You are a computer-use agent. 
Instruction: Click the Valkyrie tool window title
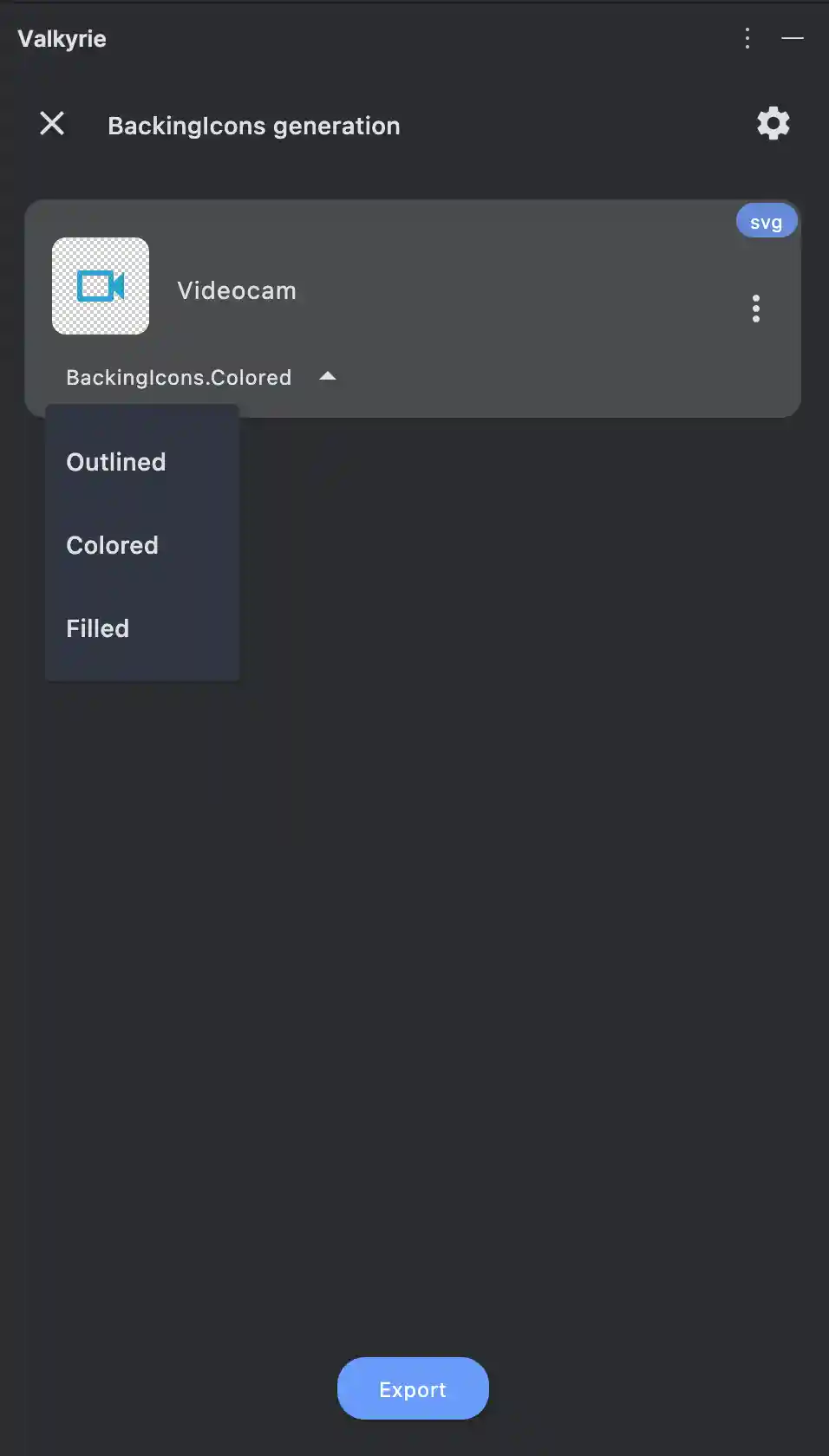[x=62, y=39]
